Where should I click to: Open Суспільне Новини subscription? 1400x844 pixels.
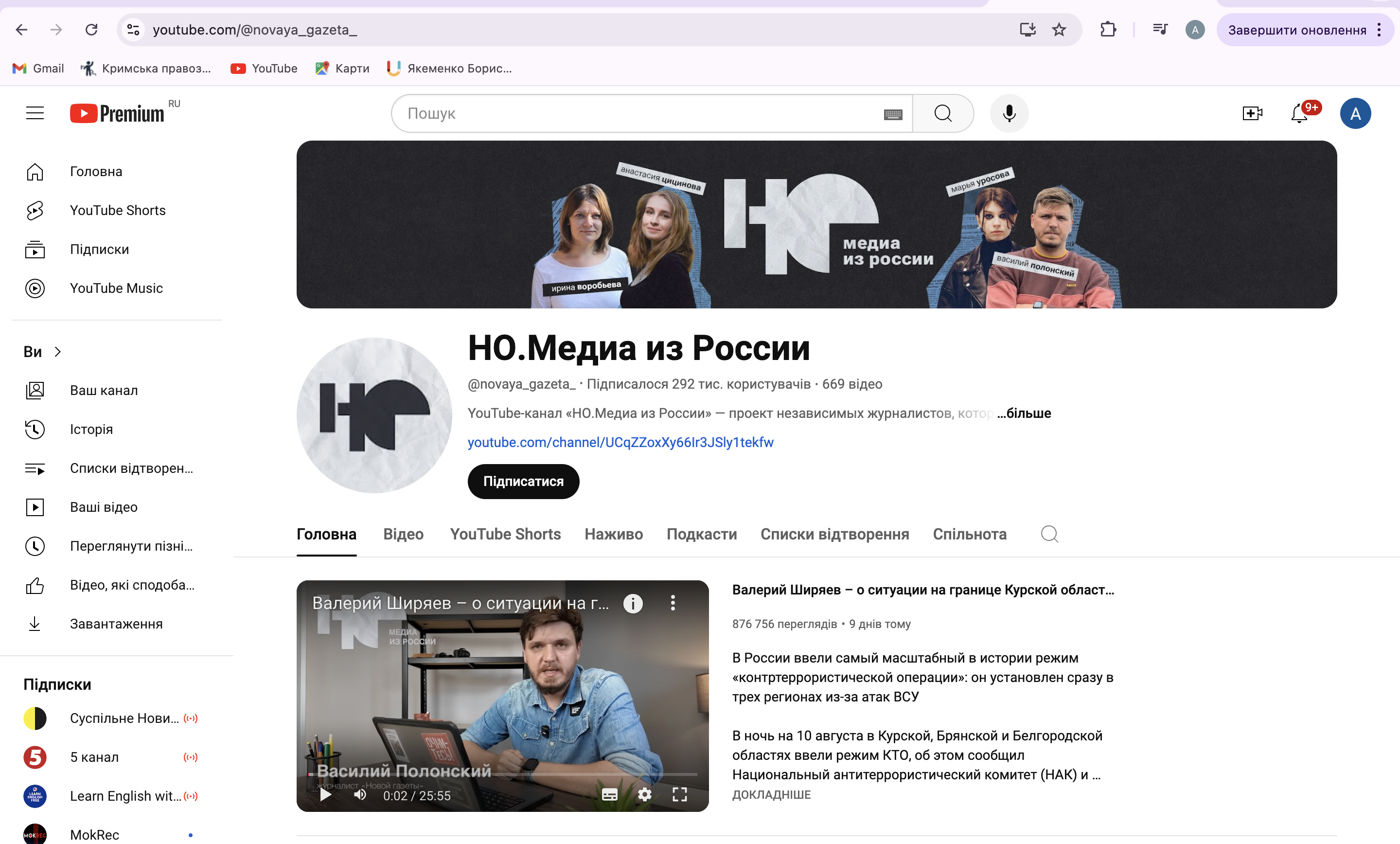coord(117,718)
